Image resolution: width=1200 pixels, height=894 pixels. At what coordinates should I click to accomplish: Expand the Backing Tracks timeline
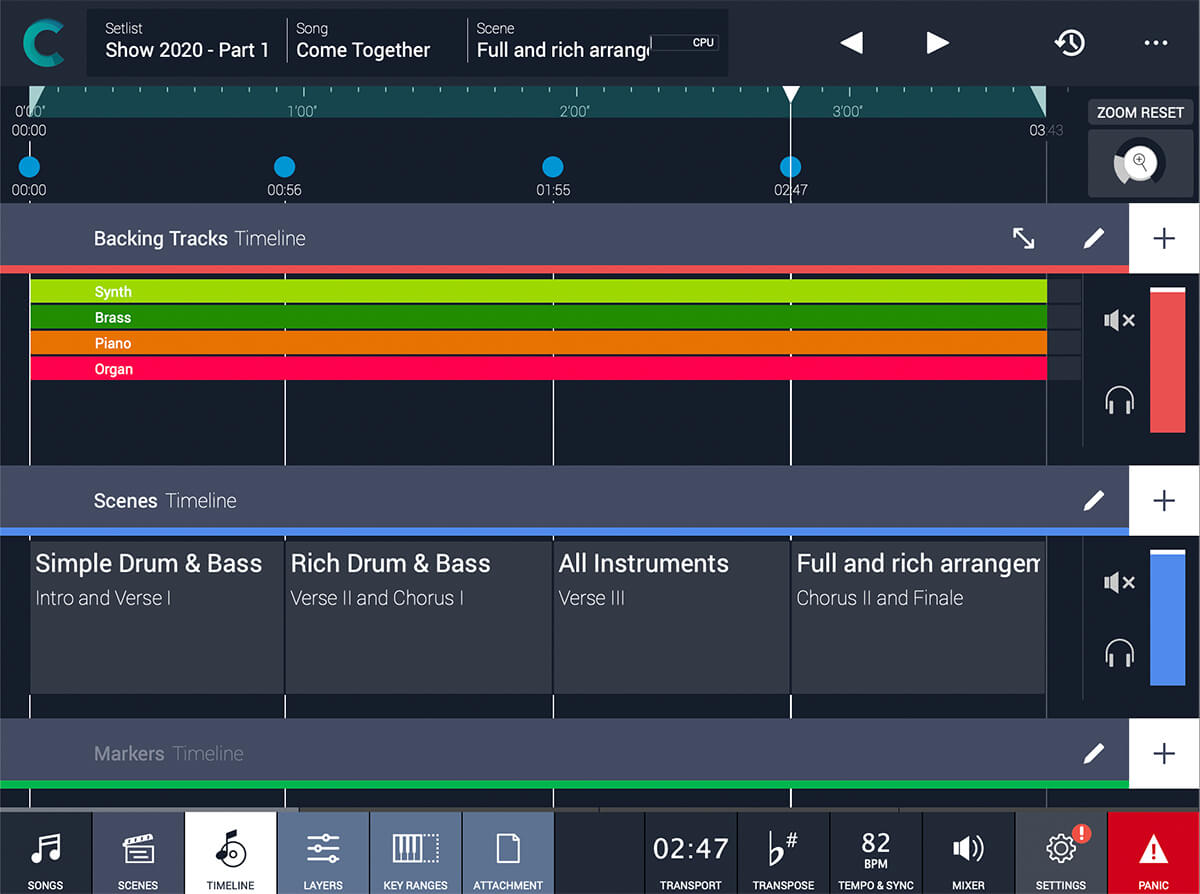(x=1023, y=238)
